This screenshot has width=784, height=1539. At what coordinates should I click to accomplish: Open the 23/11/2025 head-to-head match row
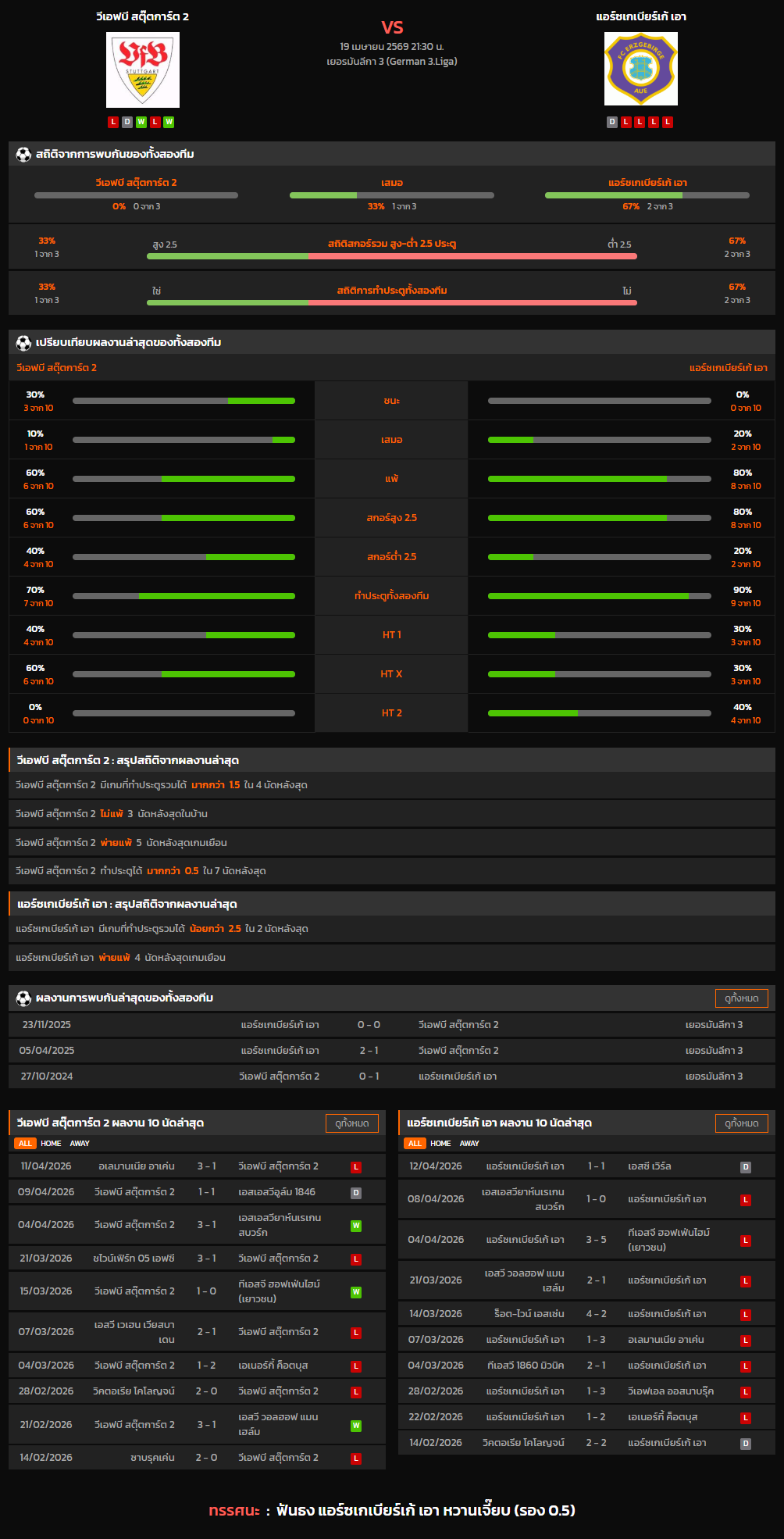pyautogui.click(x=391, y=1025)
